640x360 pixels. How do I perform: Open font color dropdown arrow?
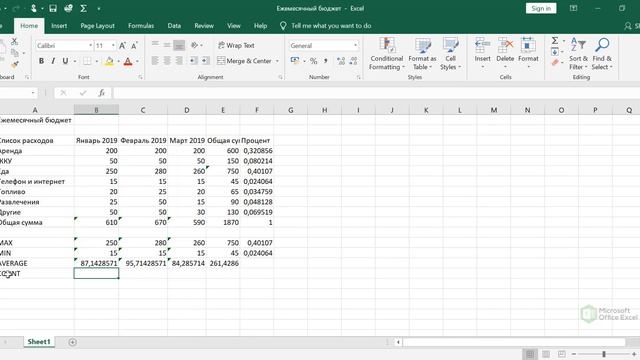click(138, 61)
